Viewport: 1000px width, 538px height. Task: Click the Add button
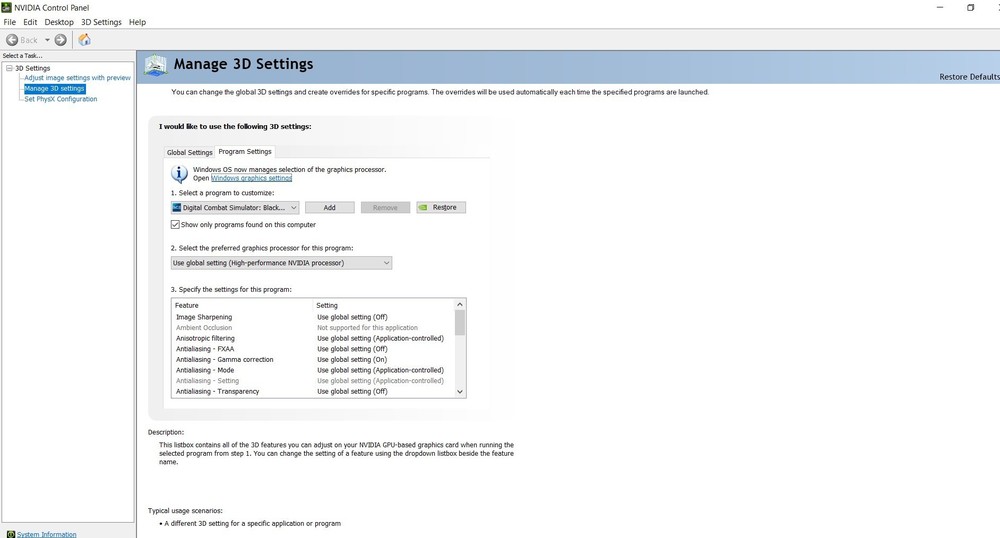point(330,207)
